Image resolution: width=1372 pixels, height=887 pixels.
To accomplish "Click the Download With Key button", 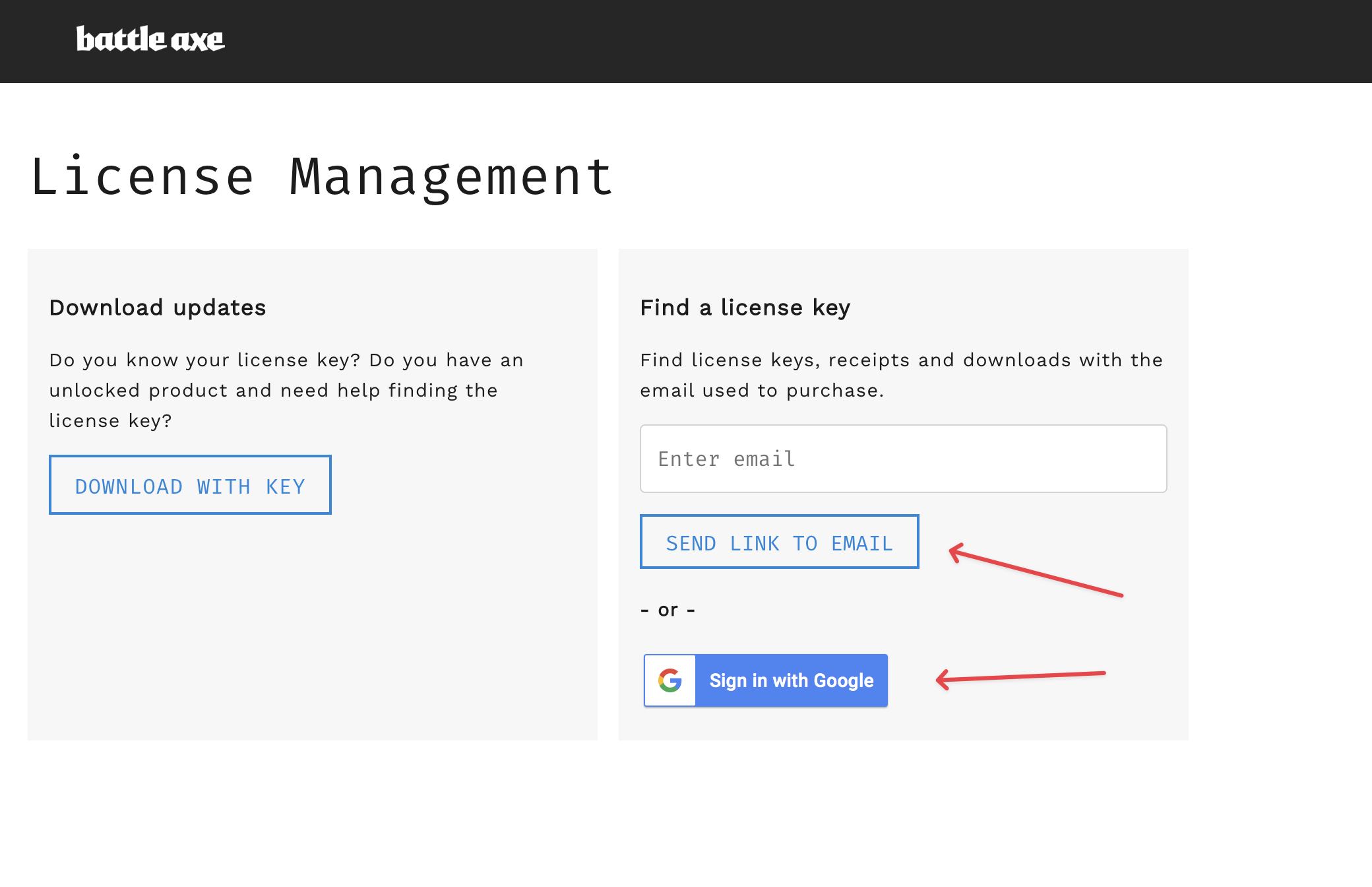I will pos(190,485).
